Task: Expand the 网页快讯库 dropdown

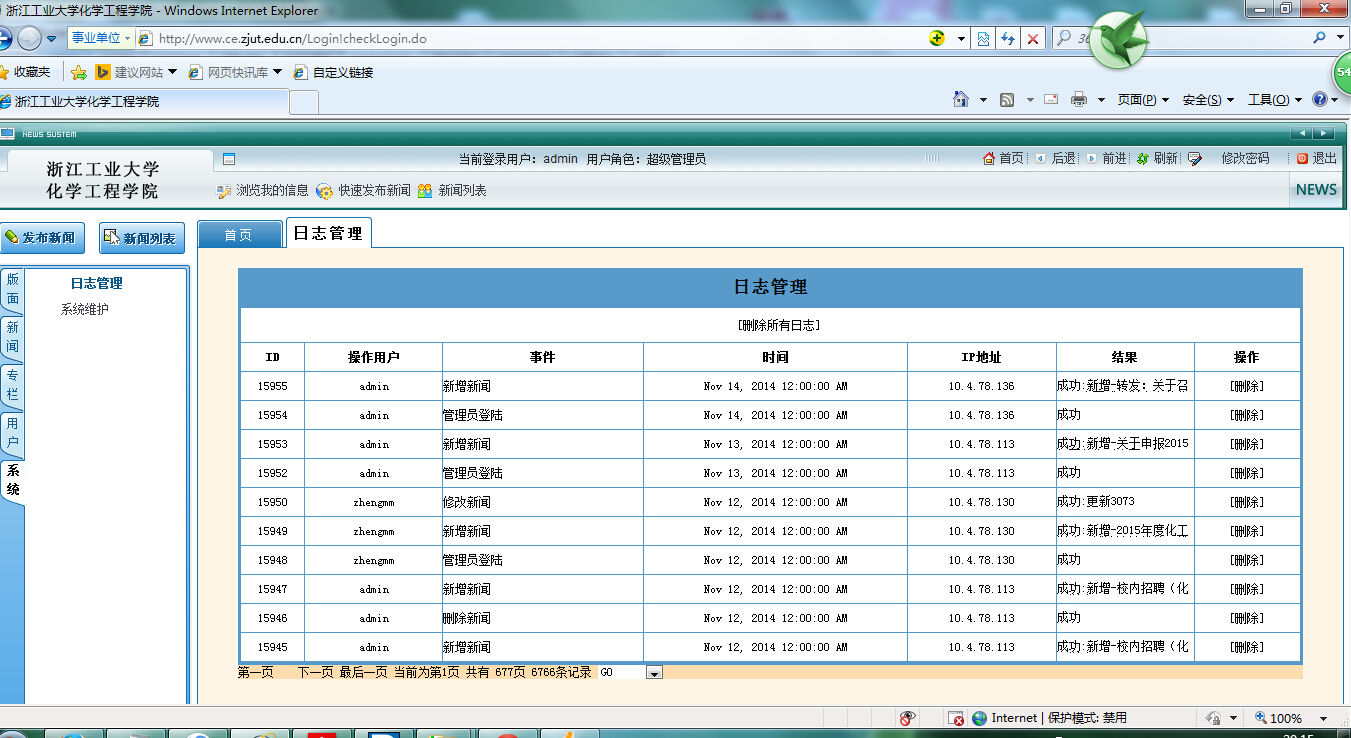Action: [277, 72]
